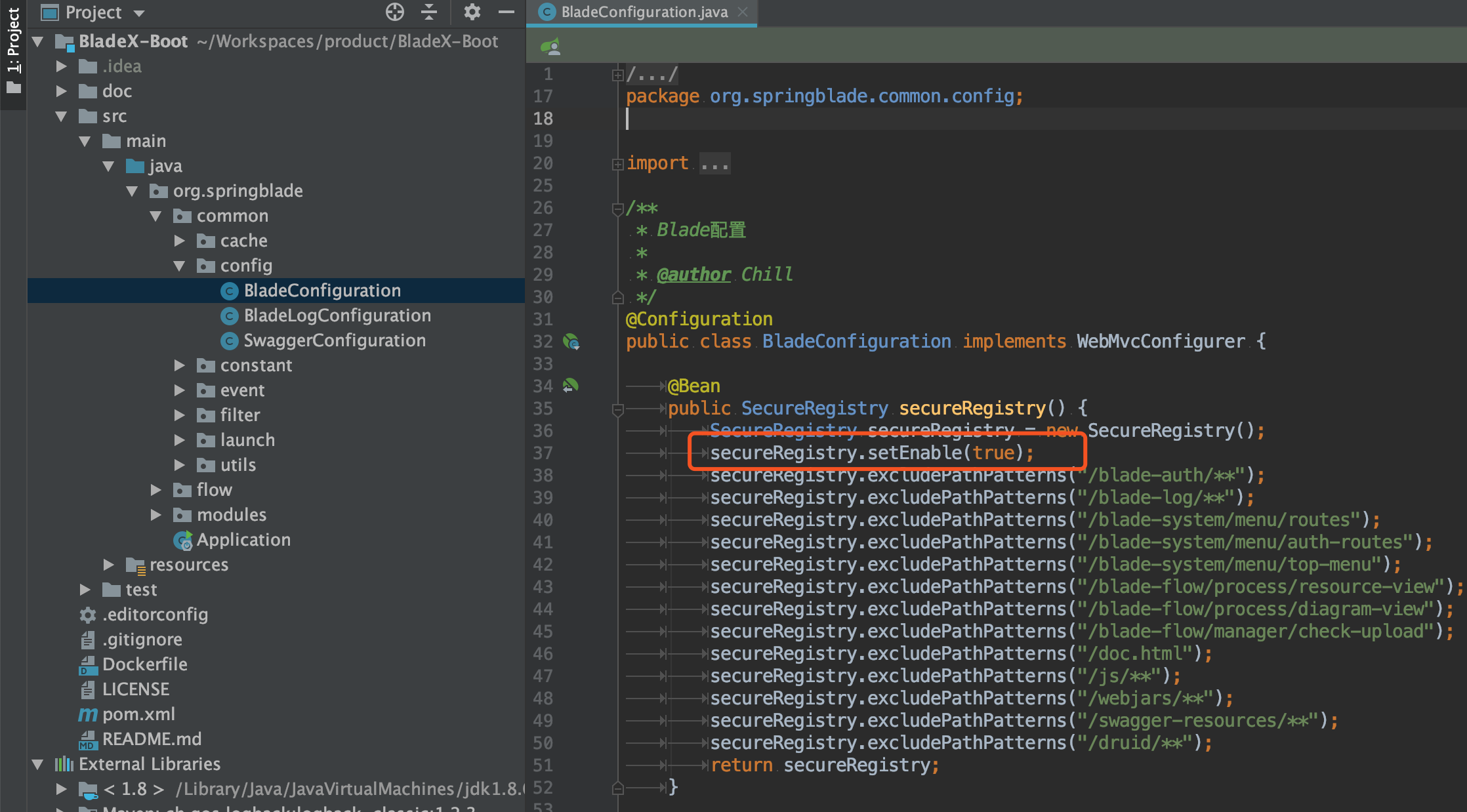Viewport: 1467px width, 812px height.
Task: Collapse the config package
Action: [x=179, y=266]
